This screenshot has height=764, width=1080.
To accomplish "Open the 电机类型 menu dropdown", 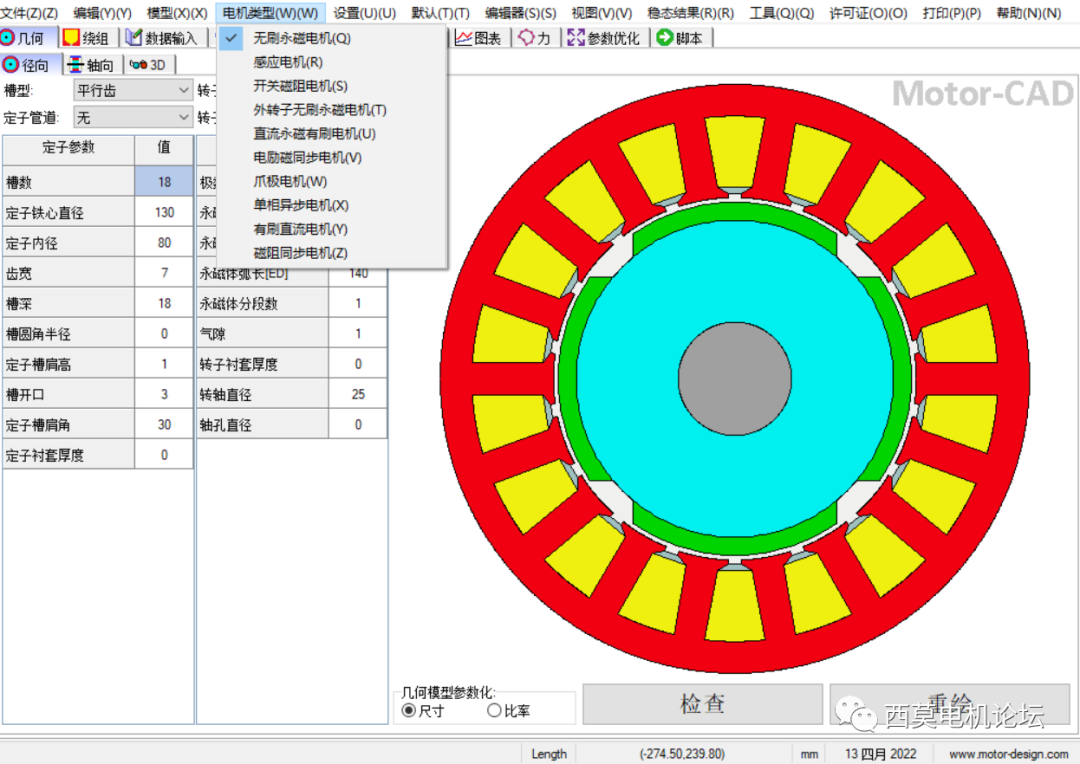I will (x=269, y=12).
